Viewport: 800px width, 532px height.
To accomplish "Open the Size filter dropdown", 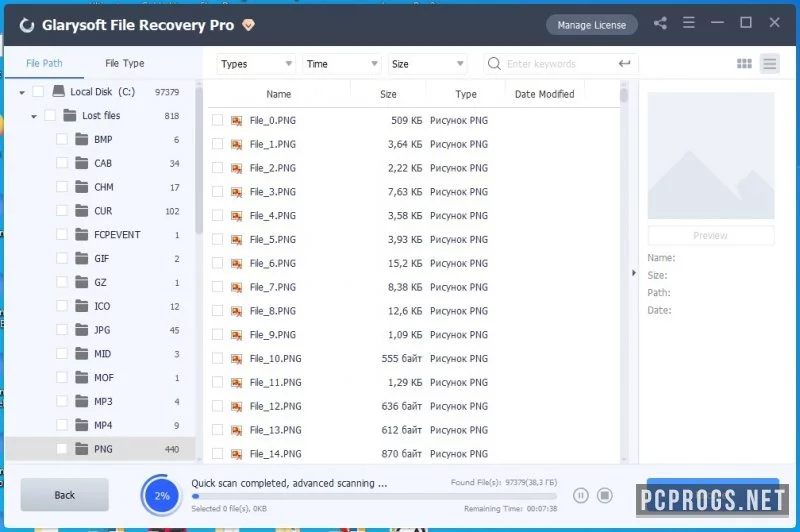I will (x=427, y=64).
